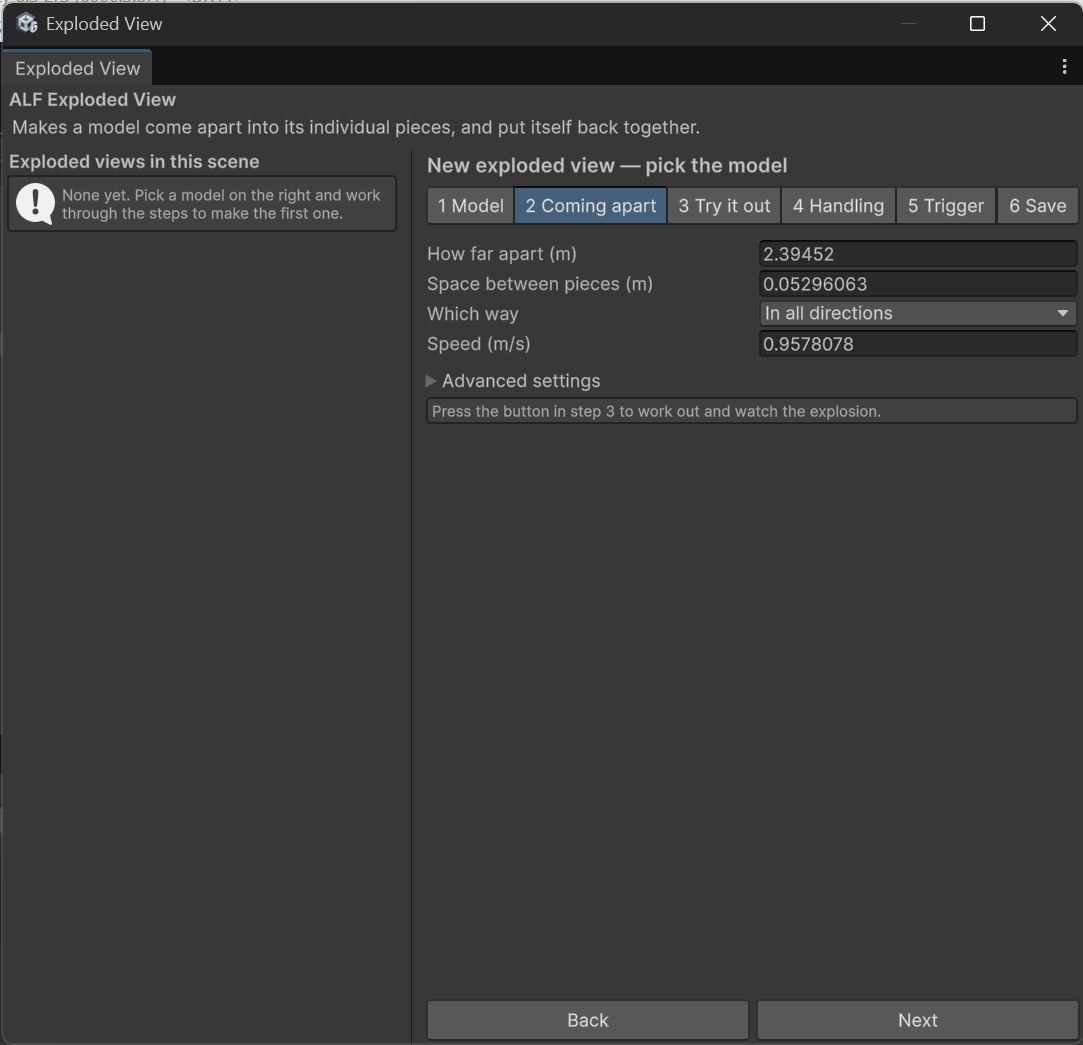Select the Exploded View window tab
This screenshot has width=1083, height=1045.
[77, 68]
